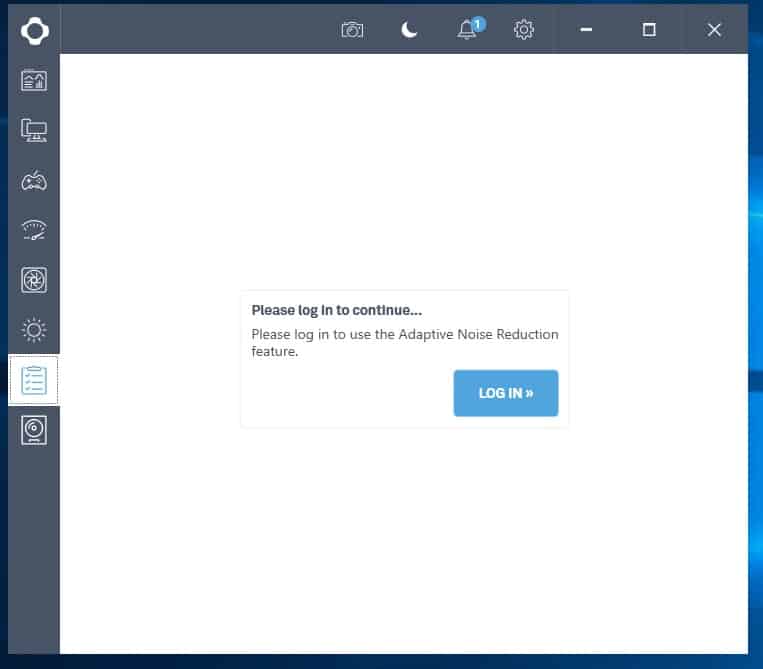Open the lighting sun sidebar icon

click(x=34, y=330)
